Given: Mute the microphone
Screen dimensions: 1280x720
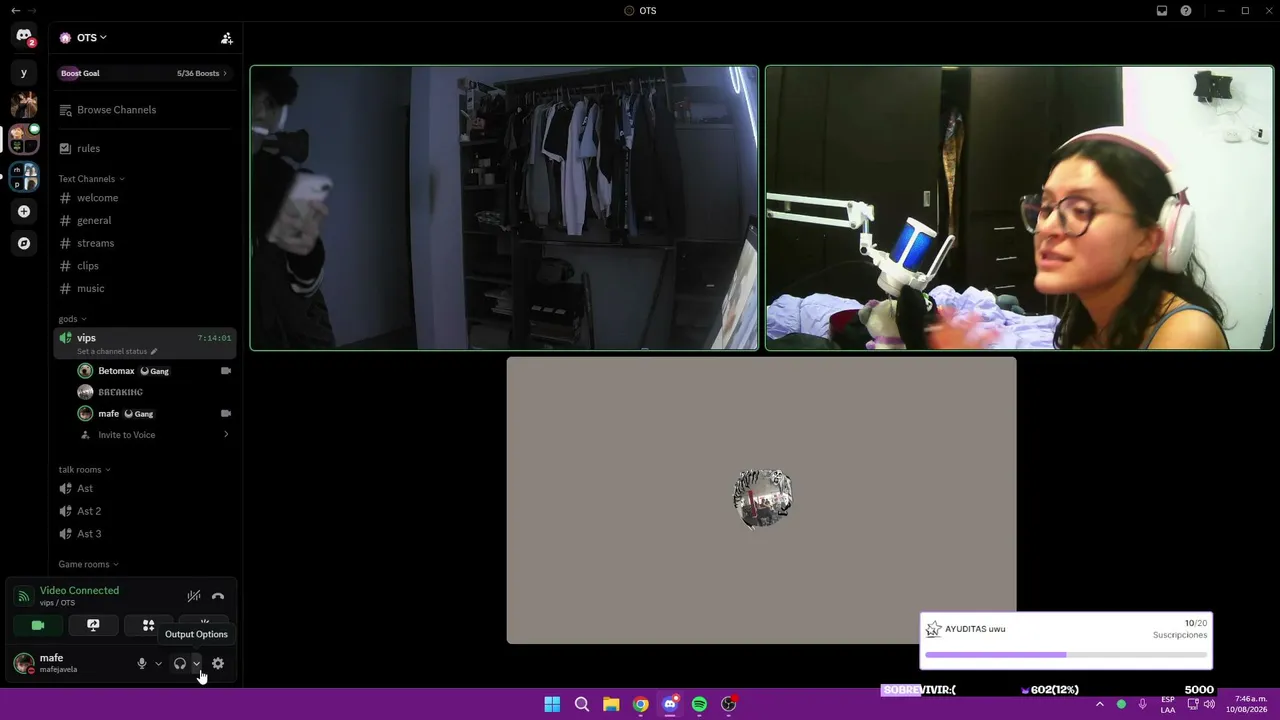Looking at the screenshot, I should [142, 663].
